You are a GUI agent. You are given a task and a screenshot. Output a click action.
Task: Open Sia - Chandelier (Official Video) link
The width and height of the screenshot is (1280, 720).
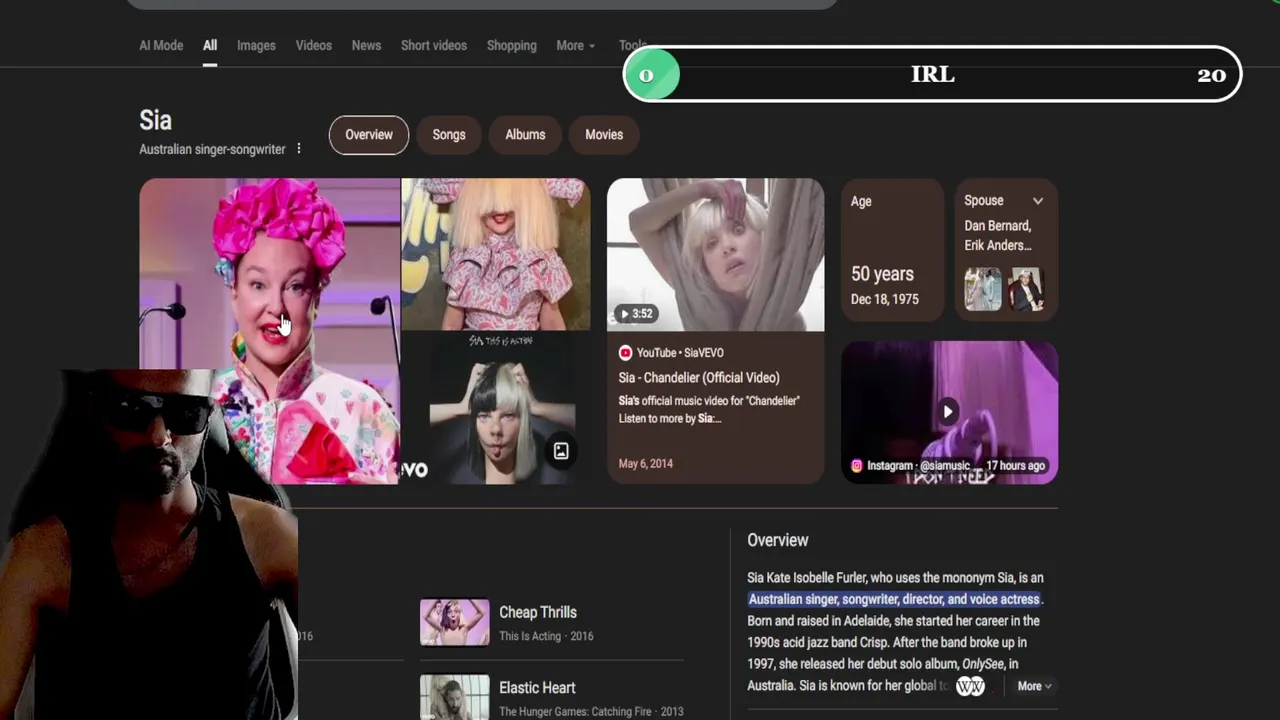point(699,378)
